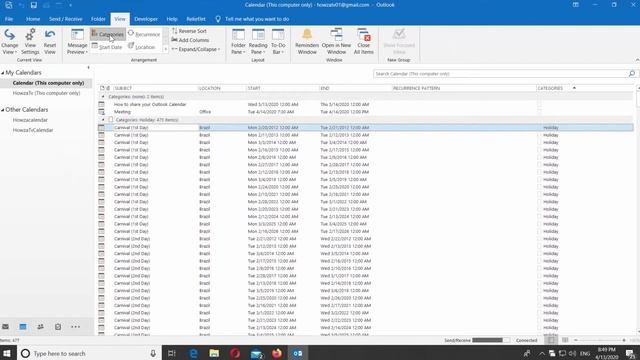Sort by the Subject column header

[155, 88]
